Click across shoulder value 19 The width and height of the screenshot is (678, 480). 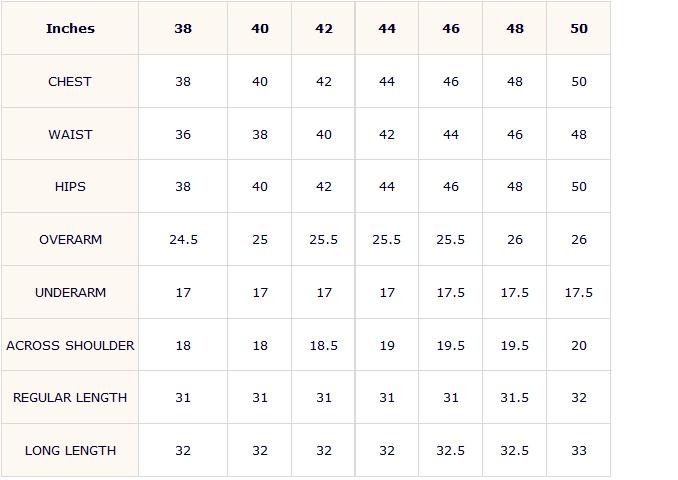387,346
